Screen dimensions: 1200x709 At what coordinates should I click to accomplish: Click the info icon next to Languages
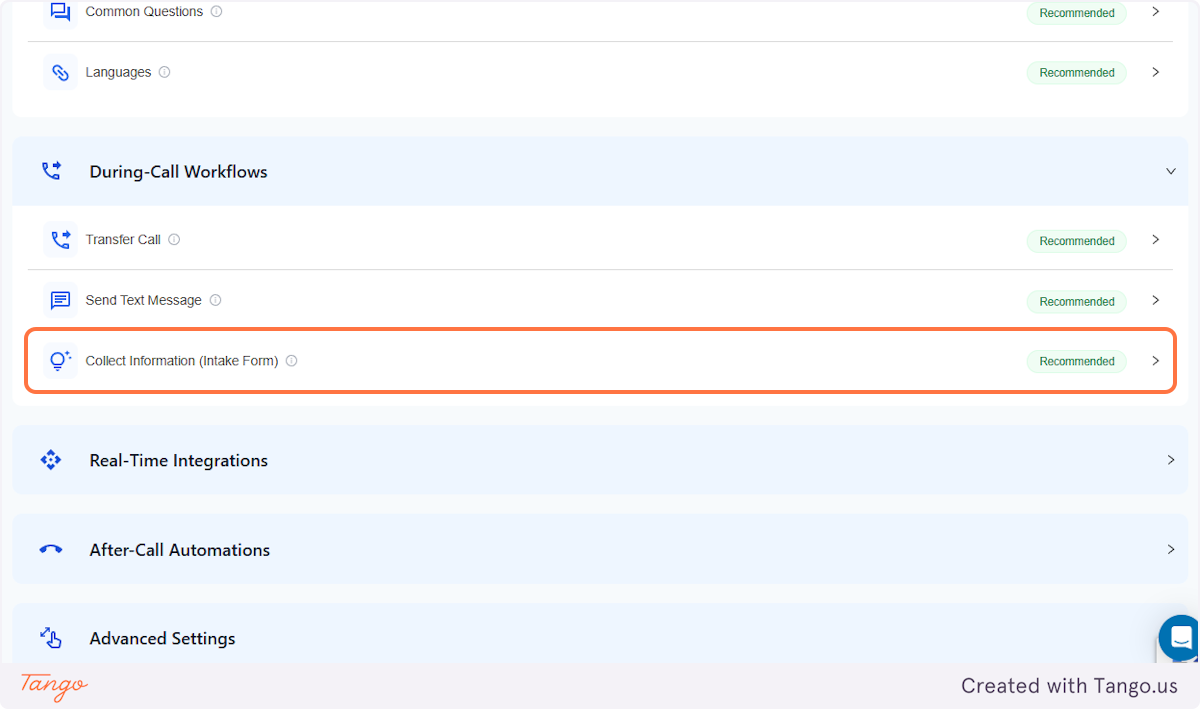[165, 71]
